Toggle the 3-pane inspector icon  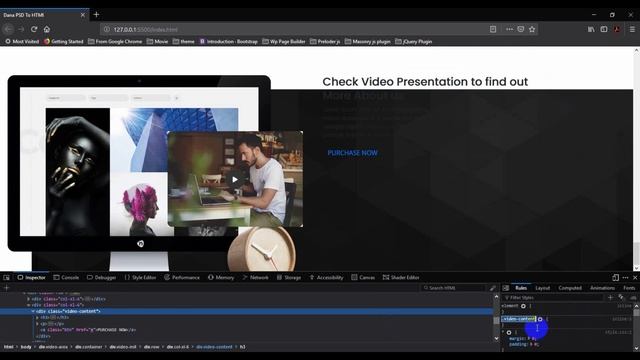coord(506,288)
